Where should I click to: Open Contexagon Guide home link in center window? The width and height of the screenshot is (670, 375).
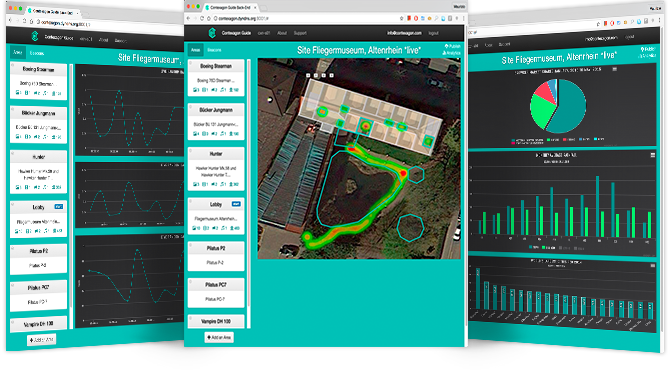[x=236, y=33]
